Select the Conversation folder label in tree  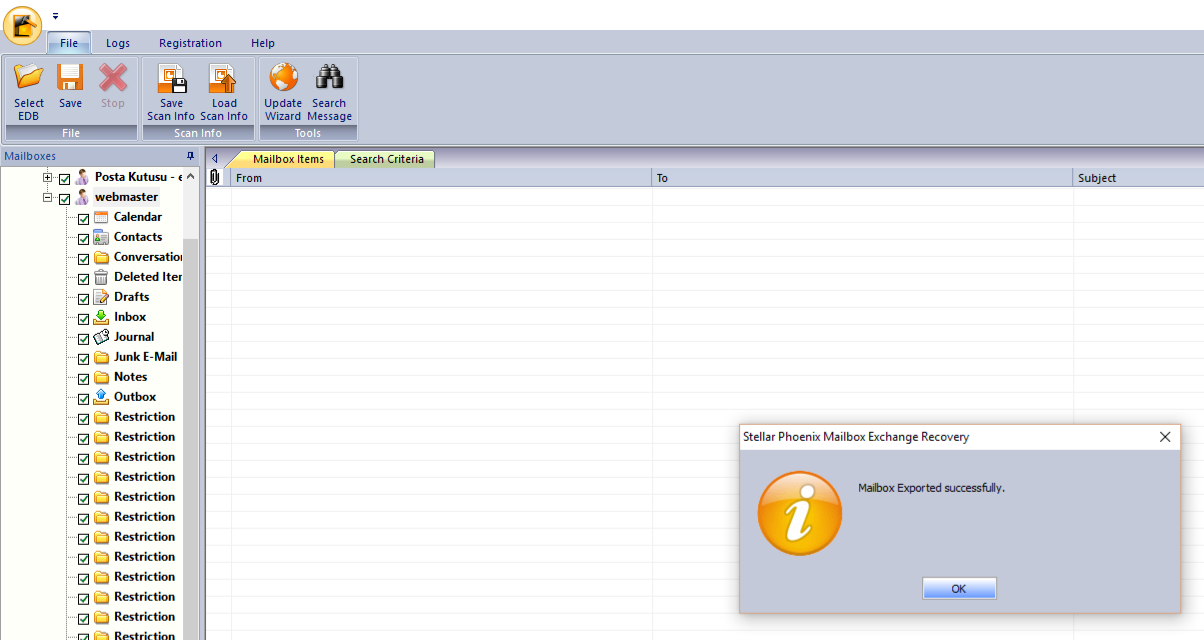click(148, 257)
